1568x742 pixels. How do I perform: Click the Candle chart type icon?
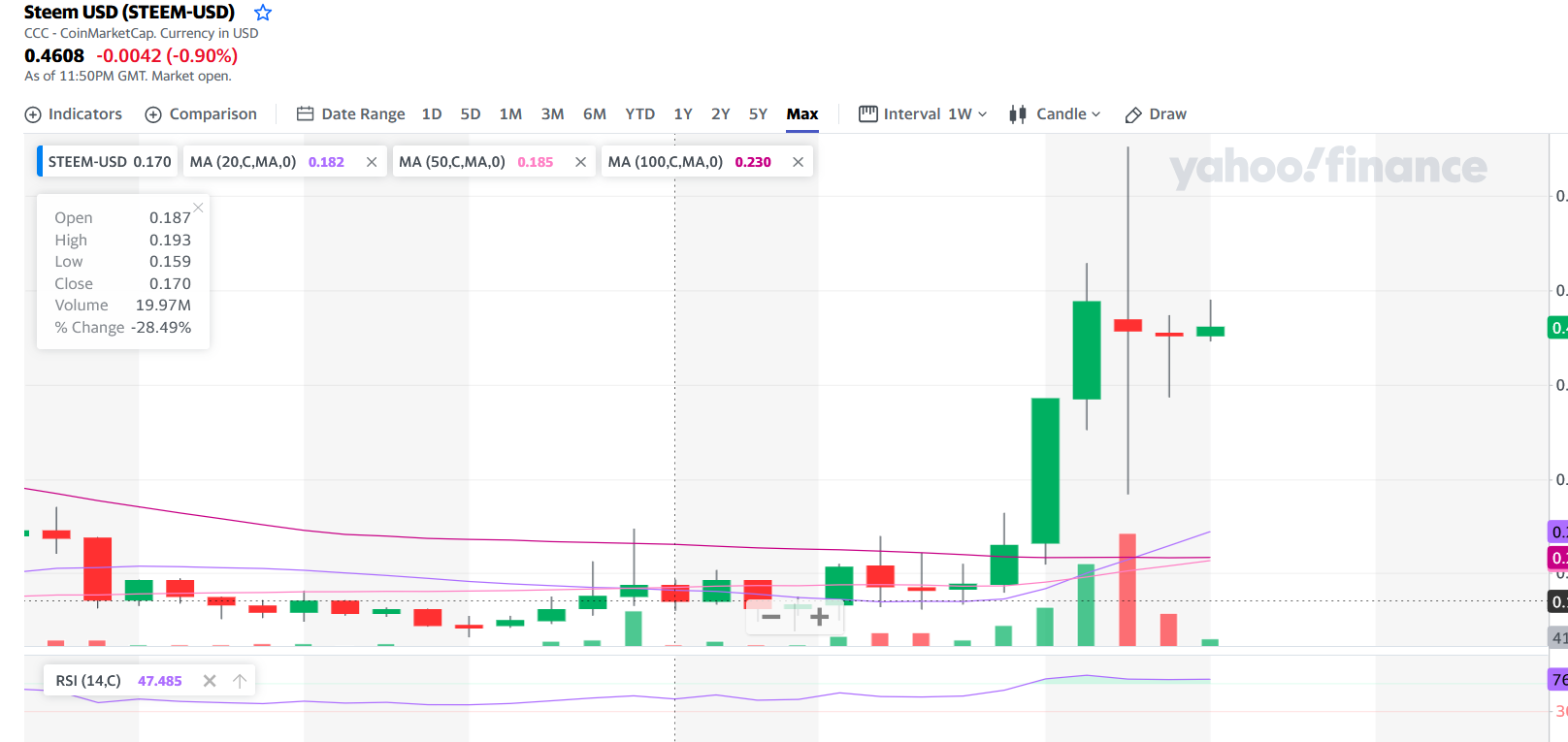click(x=1018, y=114)
